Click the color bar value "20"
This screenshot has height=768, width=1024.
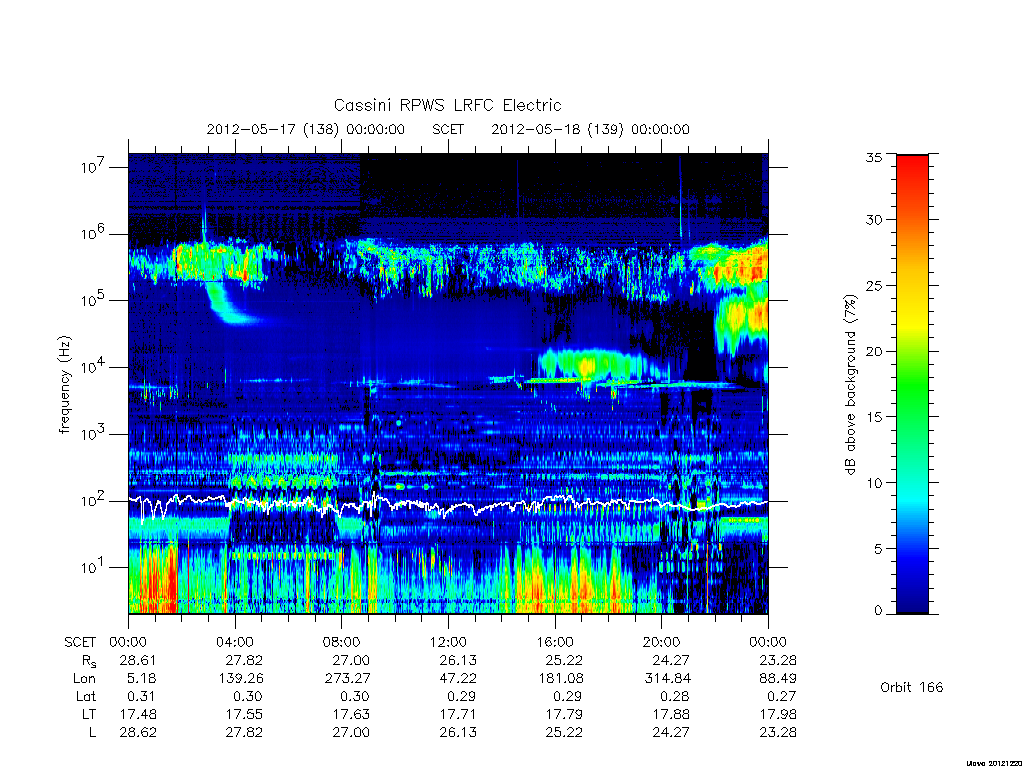point(873,351)
